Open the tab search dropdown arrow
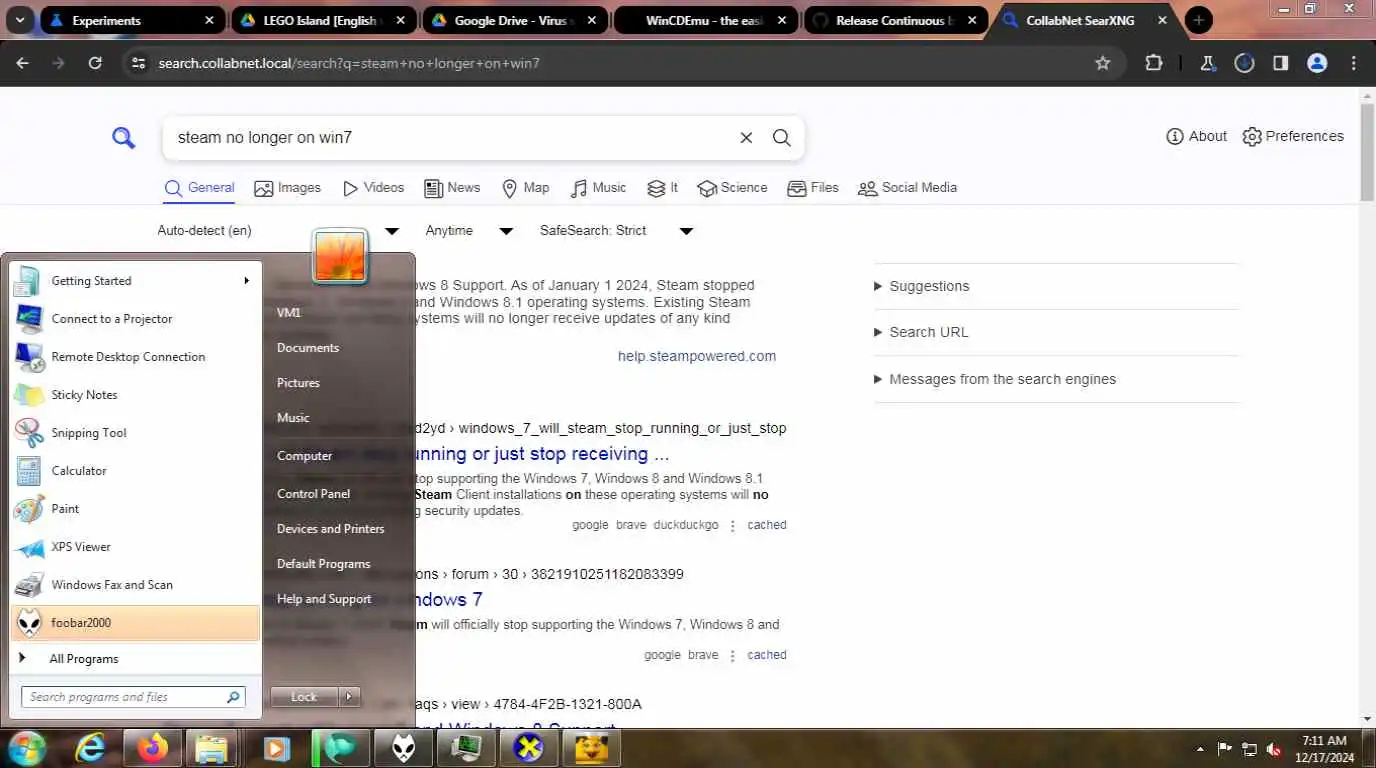The image size is (1376, 768). [x=20, y=20]
